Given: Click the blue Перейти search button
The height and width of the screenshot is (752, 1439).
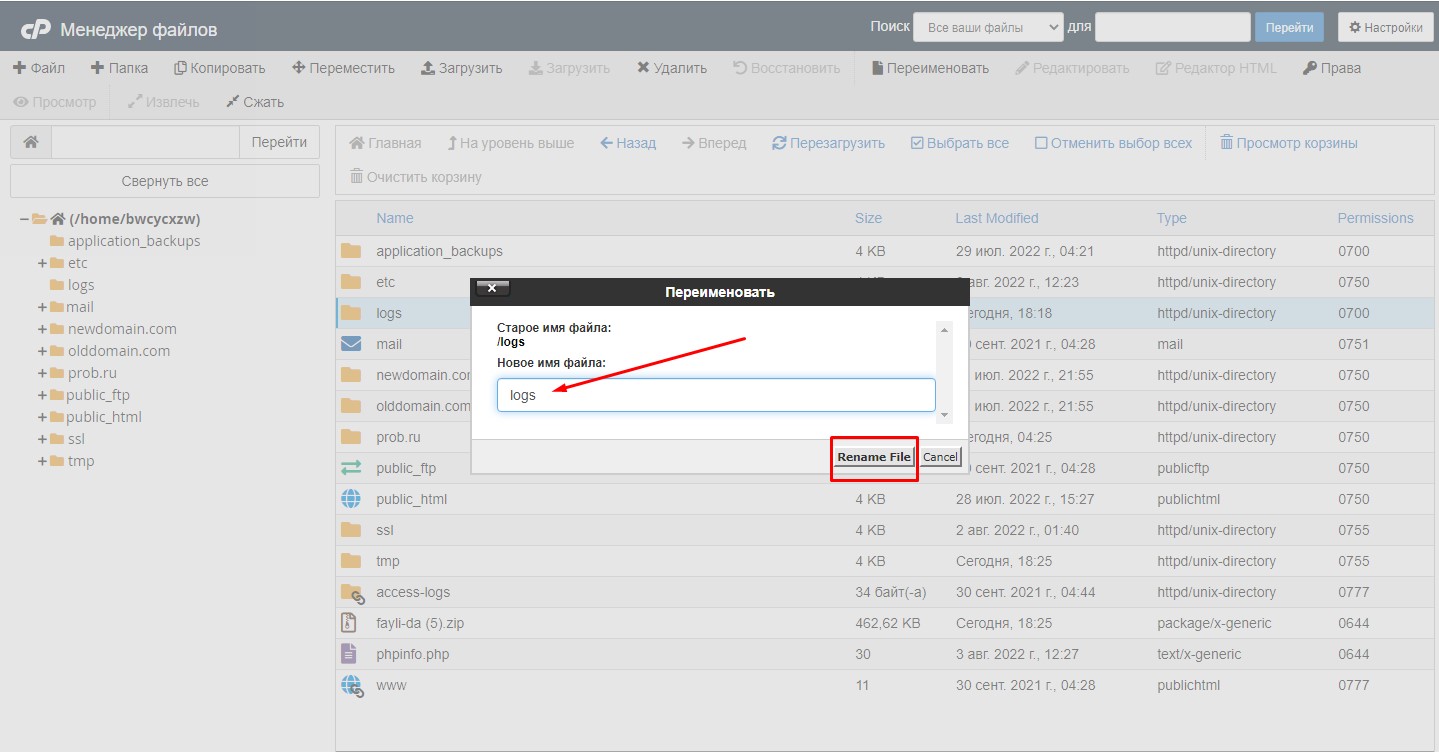Looking at the screenshot, I should [1289, 27].
